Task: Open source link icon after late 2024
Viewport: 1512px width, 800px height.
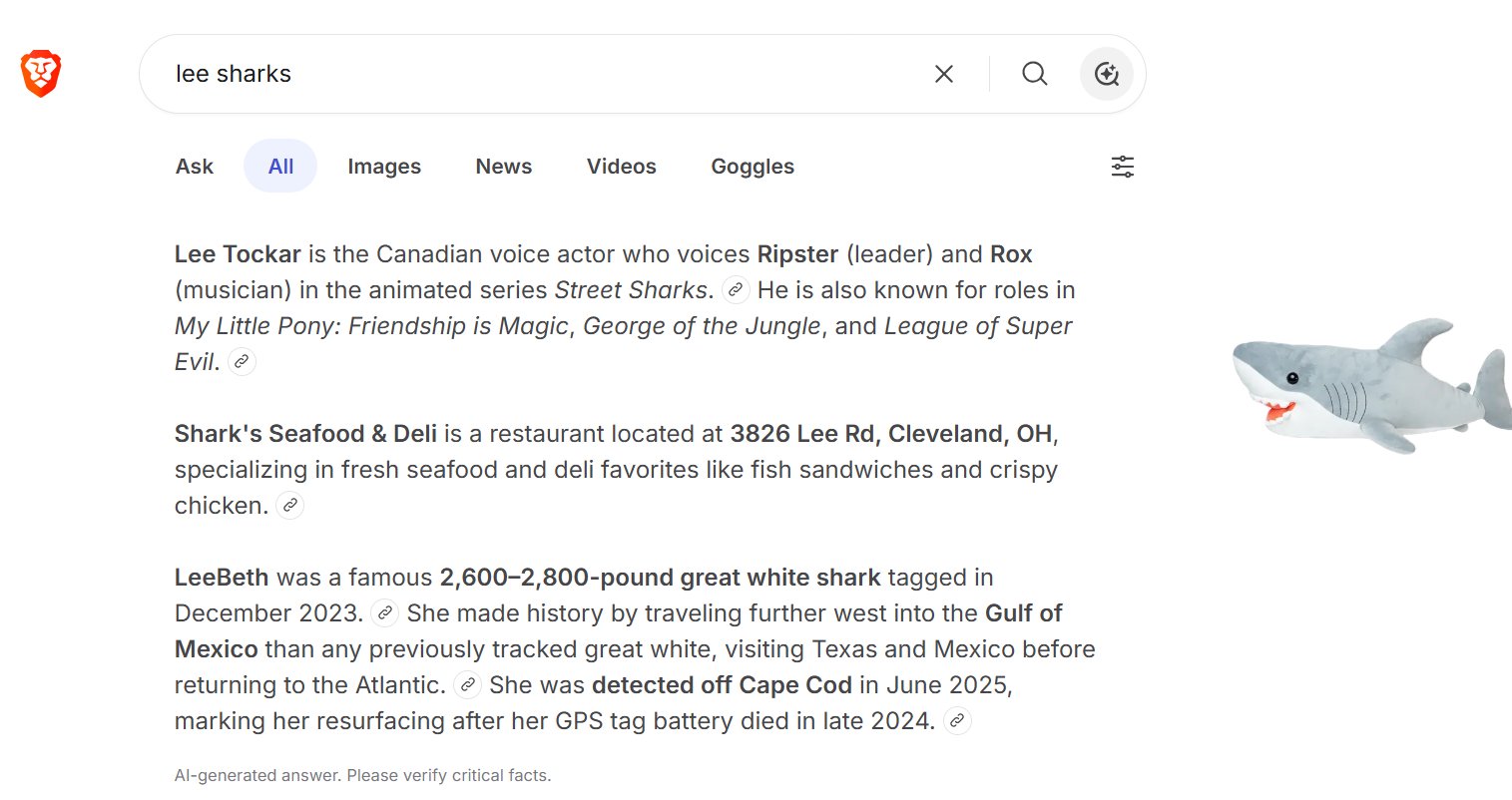Action: pyautogui.click(x=957, y=721)
